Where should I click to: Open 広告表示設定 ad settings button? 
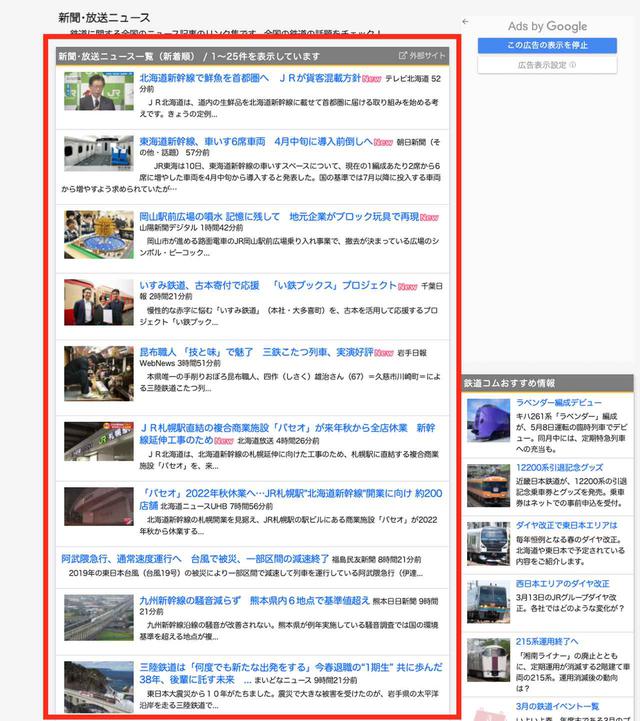pos(547,65)
